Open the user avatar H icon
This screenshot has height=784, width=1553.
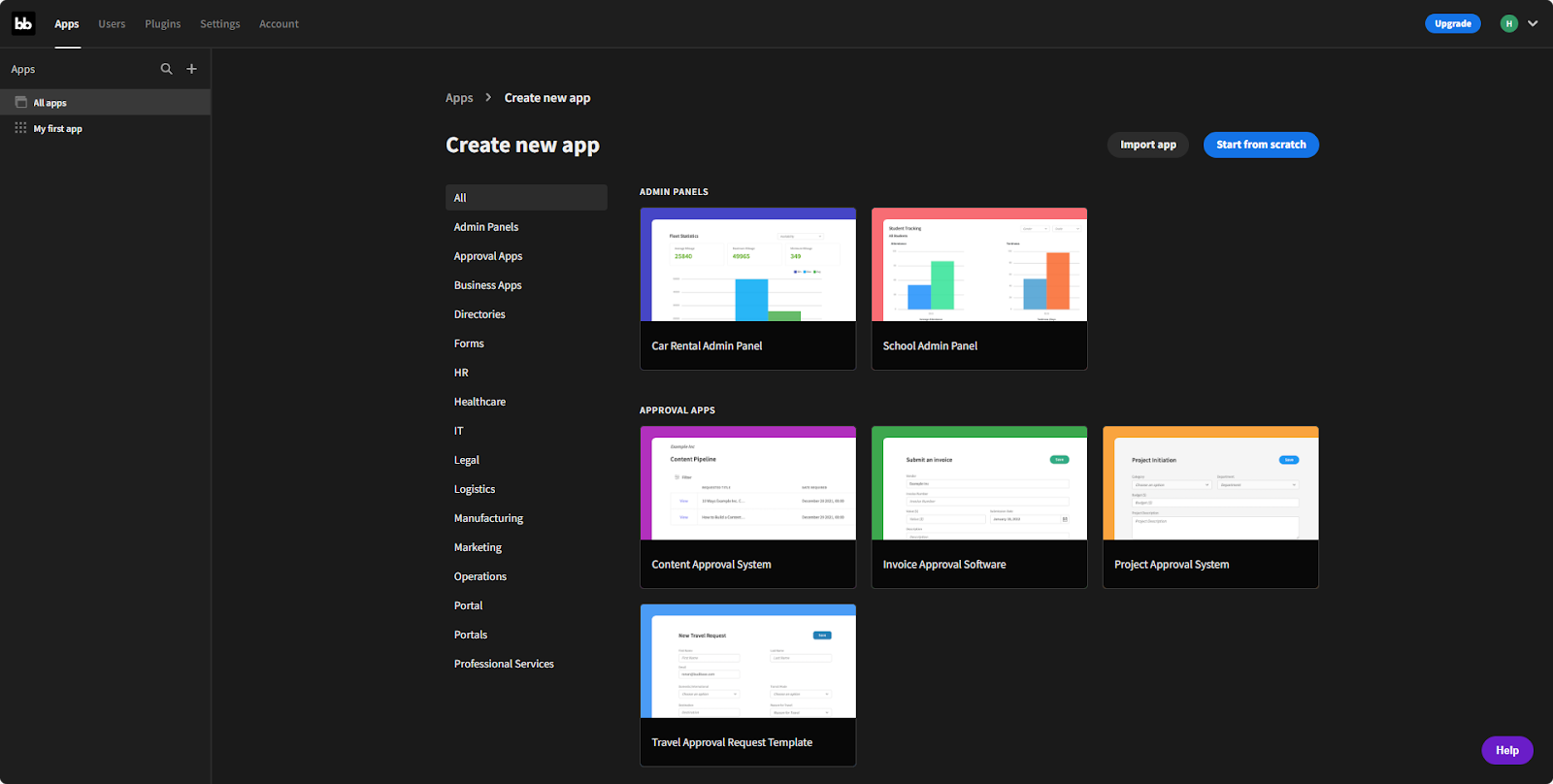click(1508, 23)
